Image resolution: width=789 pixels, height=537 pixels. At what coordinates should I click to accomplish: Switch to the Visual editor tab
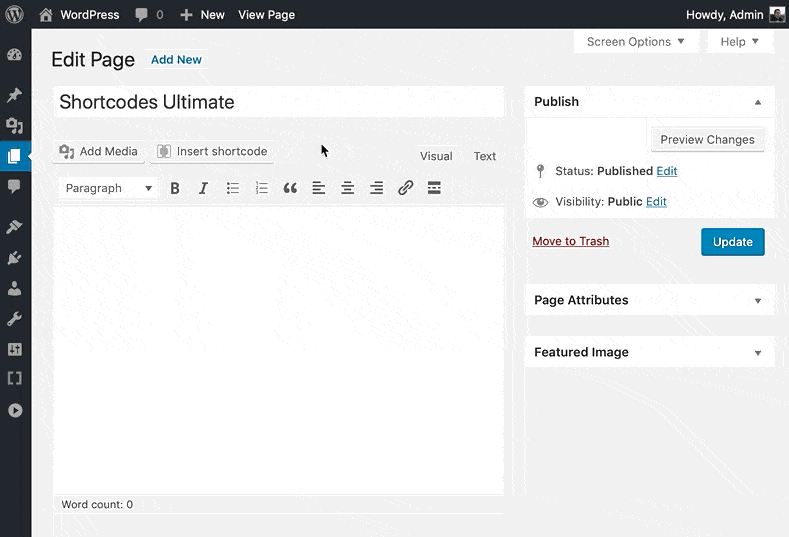(436, 156)
